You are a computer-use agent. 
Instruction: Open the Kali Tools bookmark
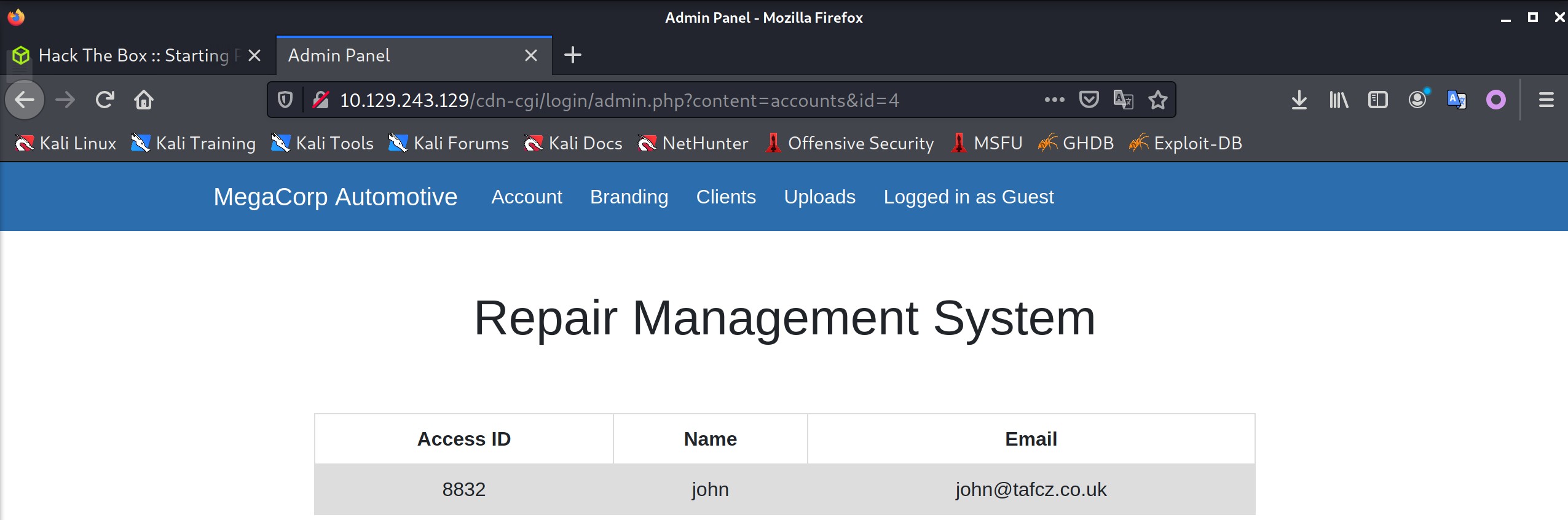point(323,143)
